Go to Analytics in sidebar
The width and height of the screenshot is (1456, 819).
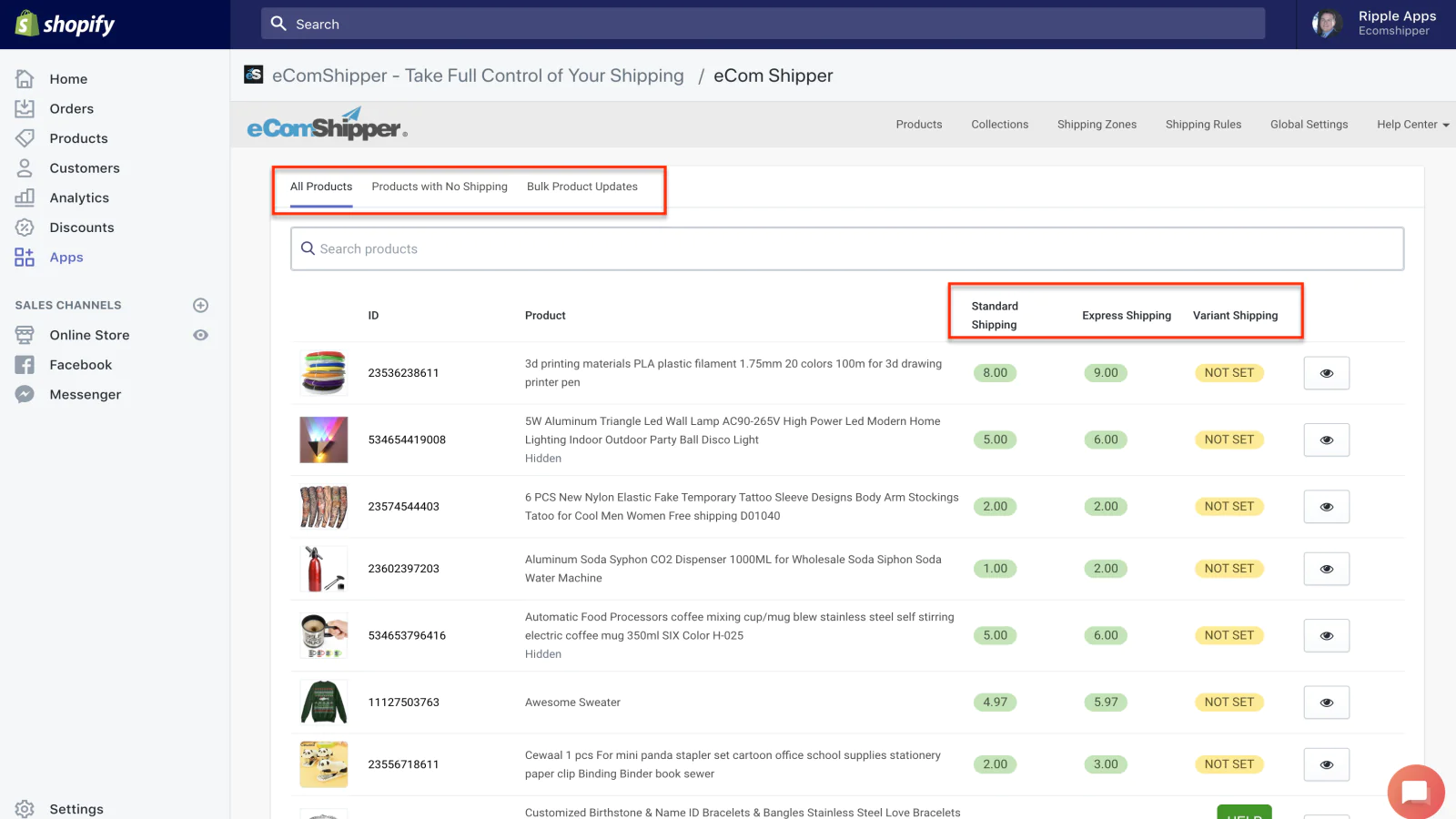[79, 197]
